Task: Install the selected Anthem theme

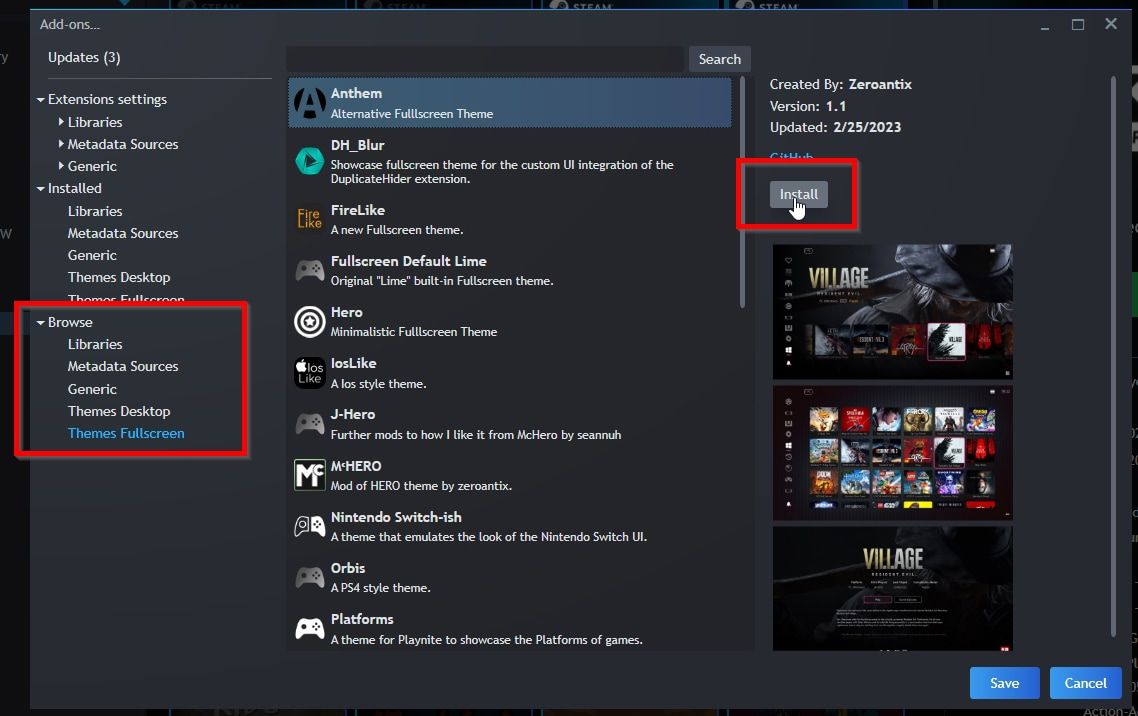Action: (797, 195)
